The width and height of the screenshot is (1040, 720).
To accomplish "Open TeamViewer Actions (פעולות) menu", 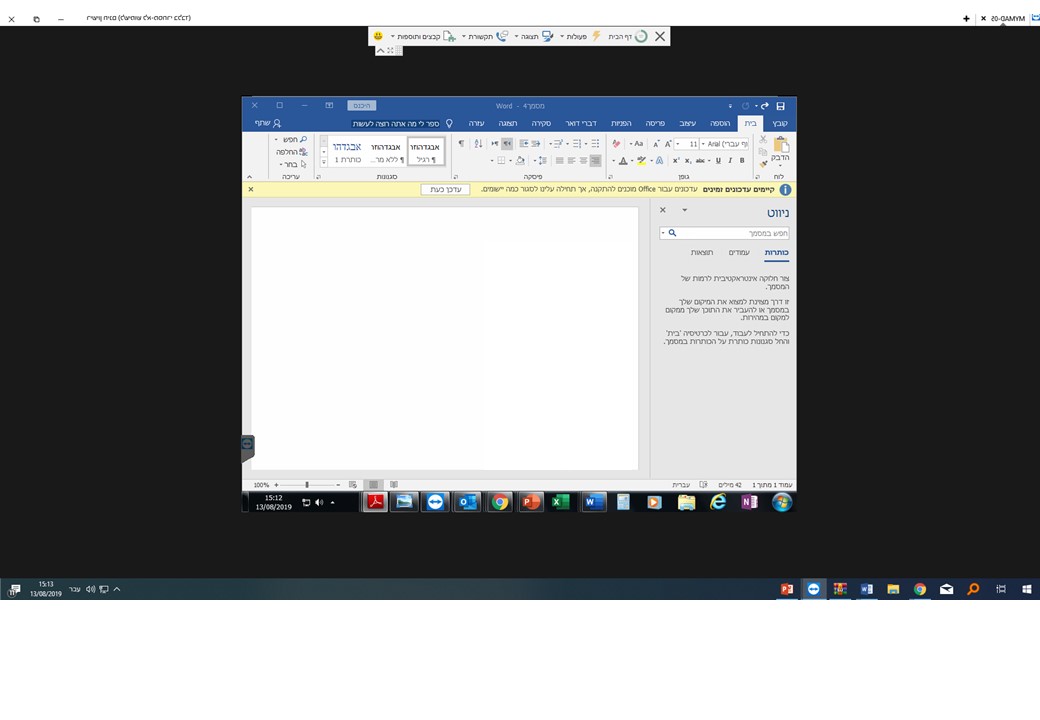I will 582,36.
